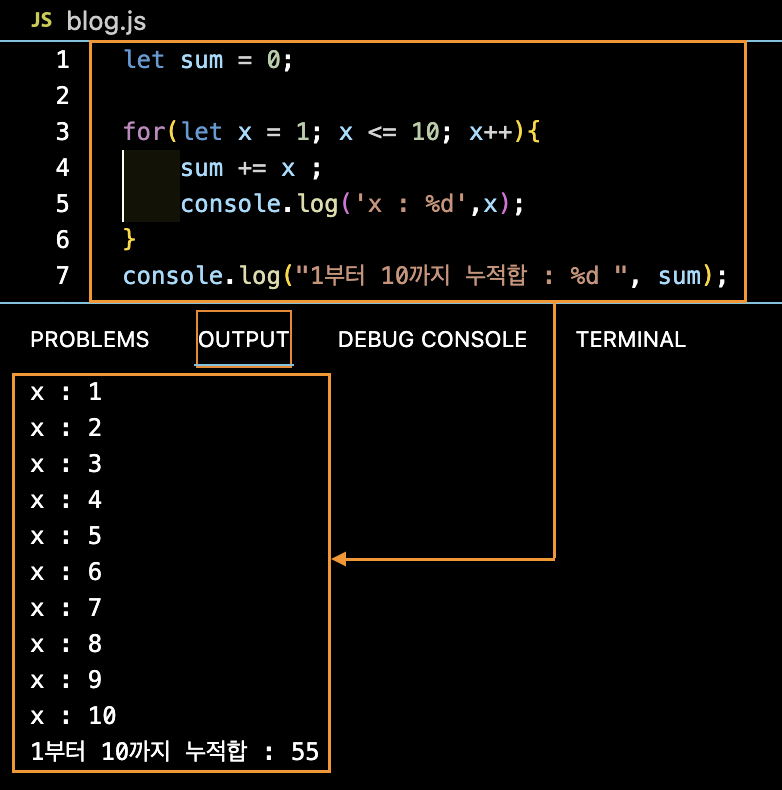Click line number 2 in the gutter
This screenshot has width=782, height=790.
62,96
